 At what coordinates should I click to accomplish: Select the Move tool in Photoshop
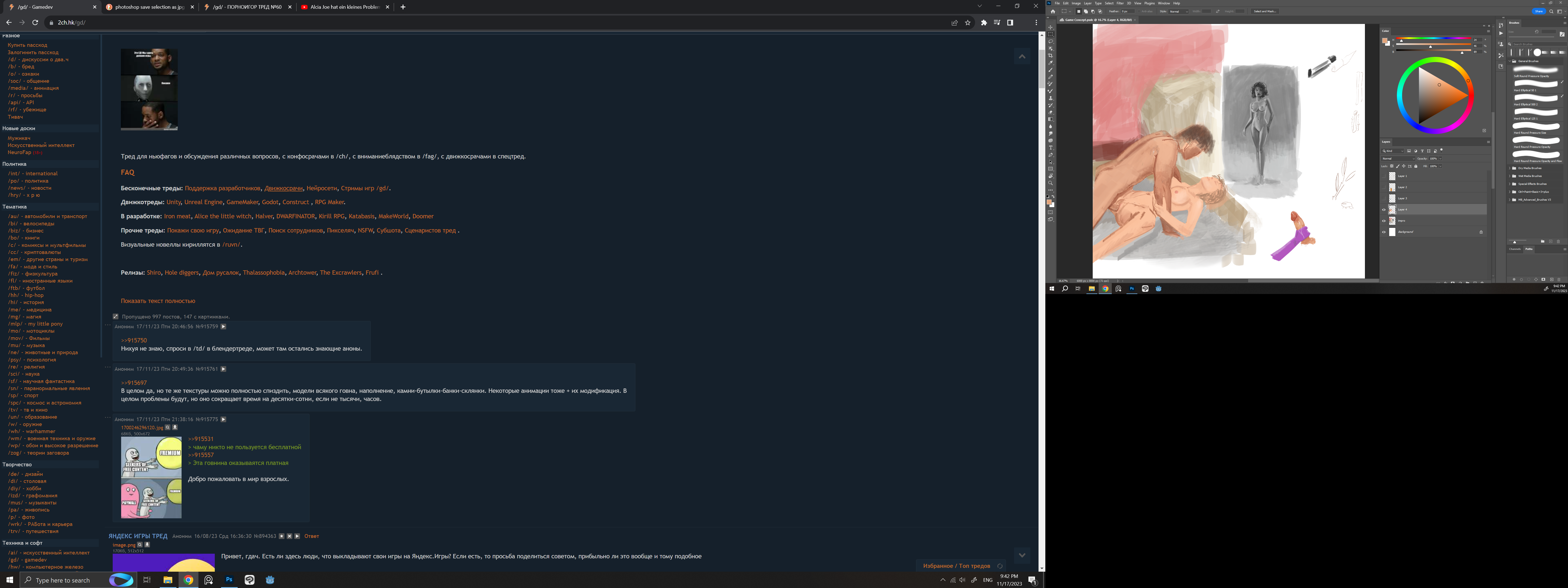(1051, 27)
